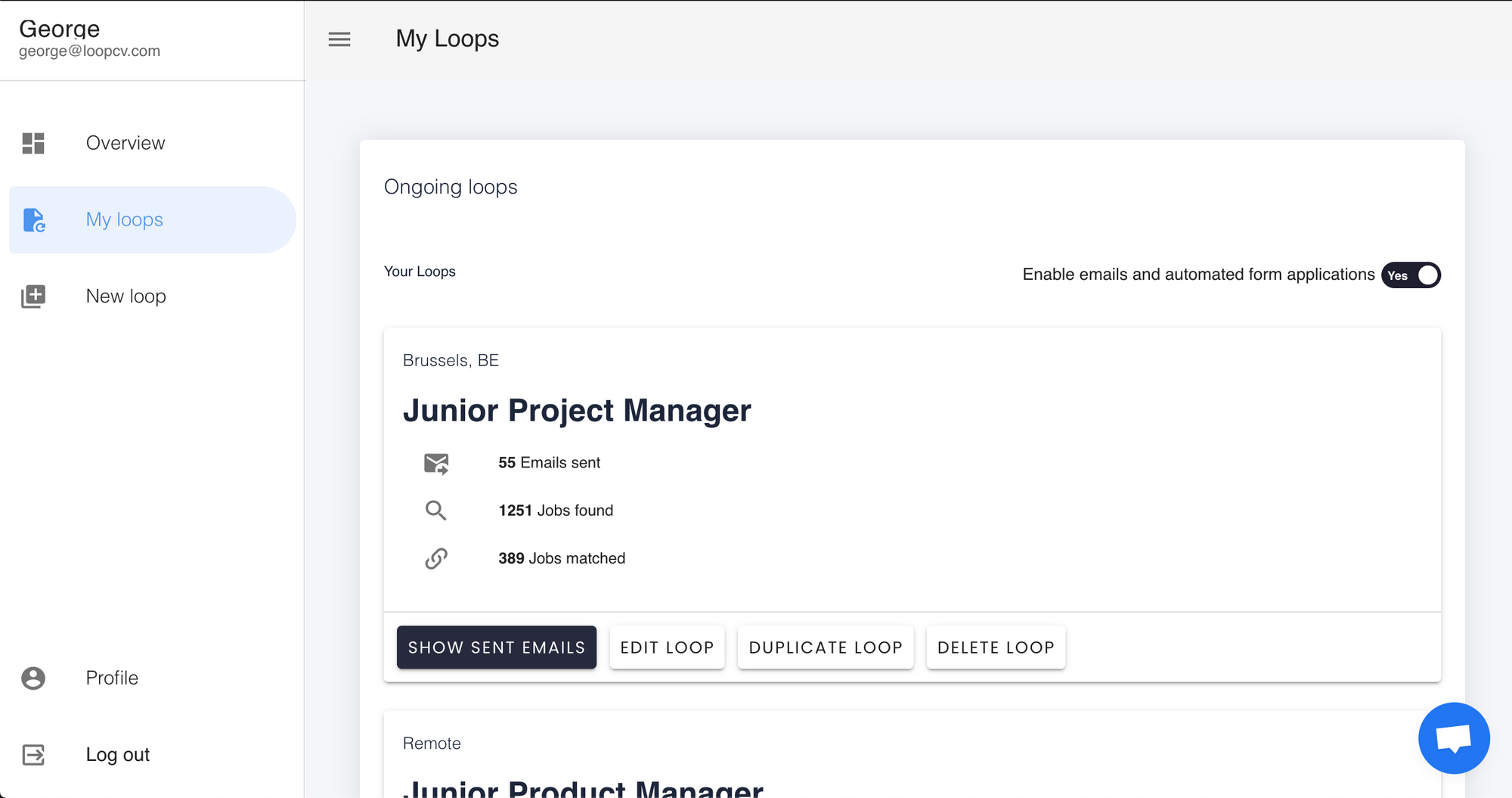The height and width of the screenshot is (798, 1512).
Task: Click the george@loopcv.com email text
Action: (89, 51)
